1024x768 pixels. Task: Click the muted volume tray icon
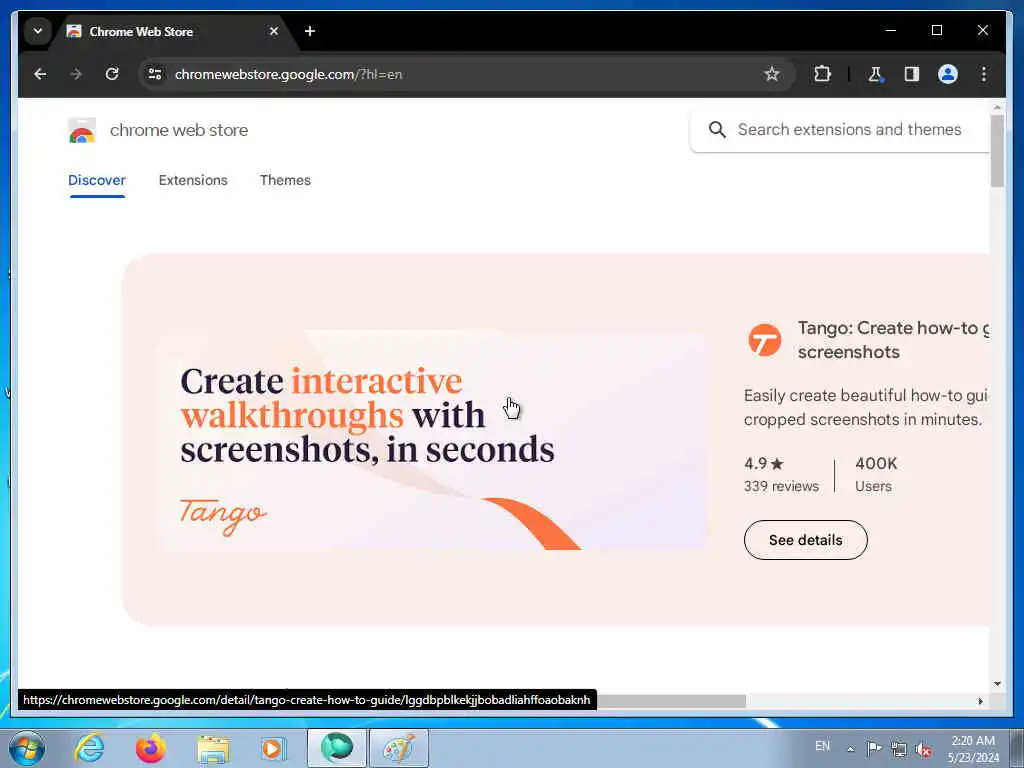923,749
